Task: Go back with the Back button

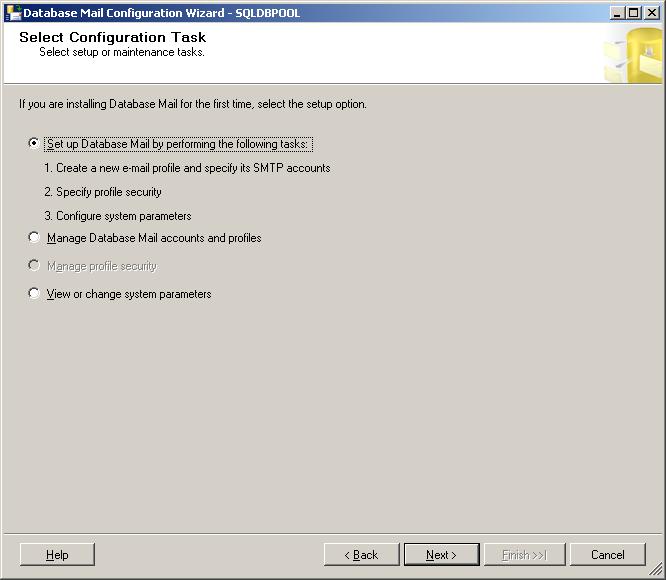Action: pyautogui.click(x=361, y=555)
